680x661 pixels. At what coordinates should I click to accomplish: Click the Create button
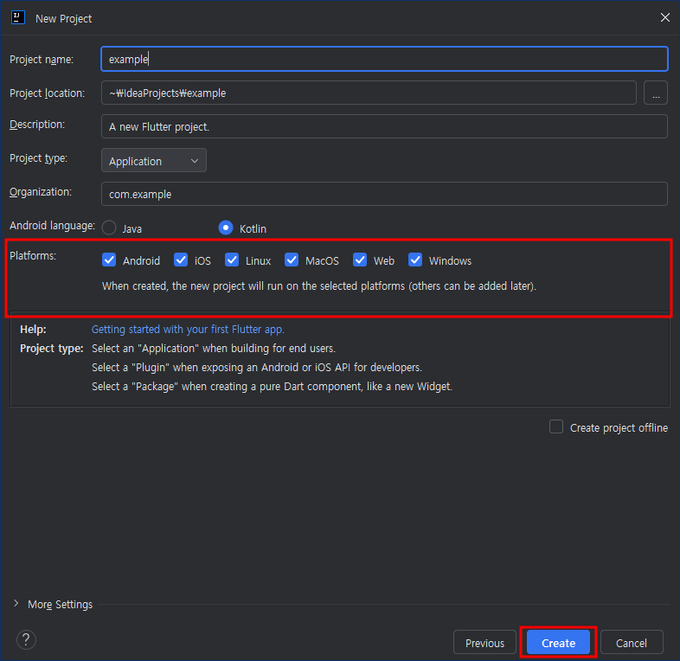558,643
